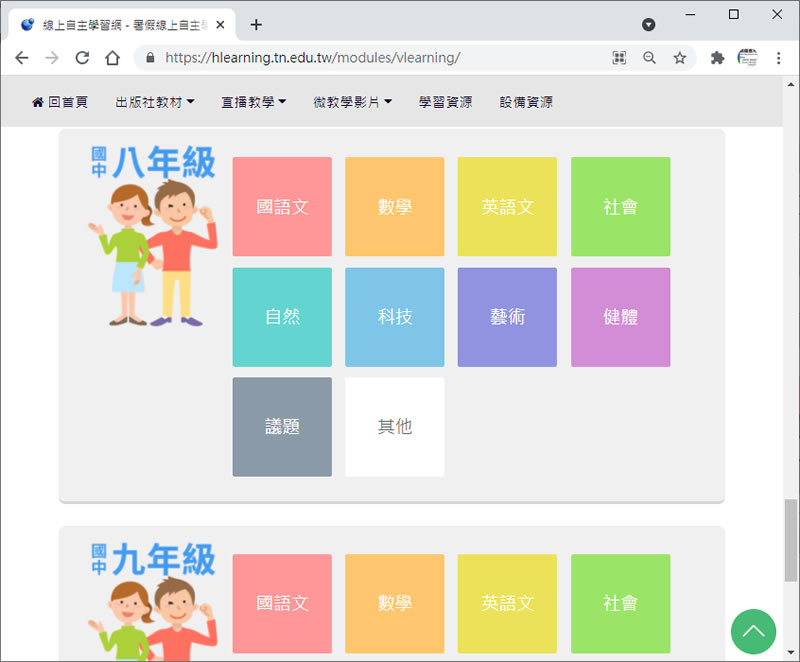Click the scrollbar up arrow
Viewport: 800px width, 662px height.
790,85
